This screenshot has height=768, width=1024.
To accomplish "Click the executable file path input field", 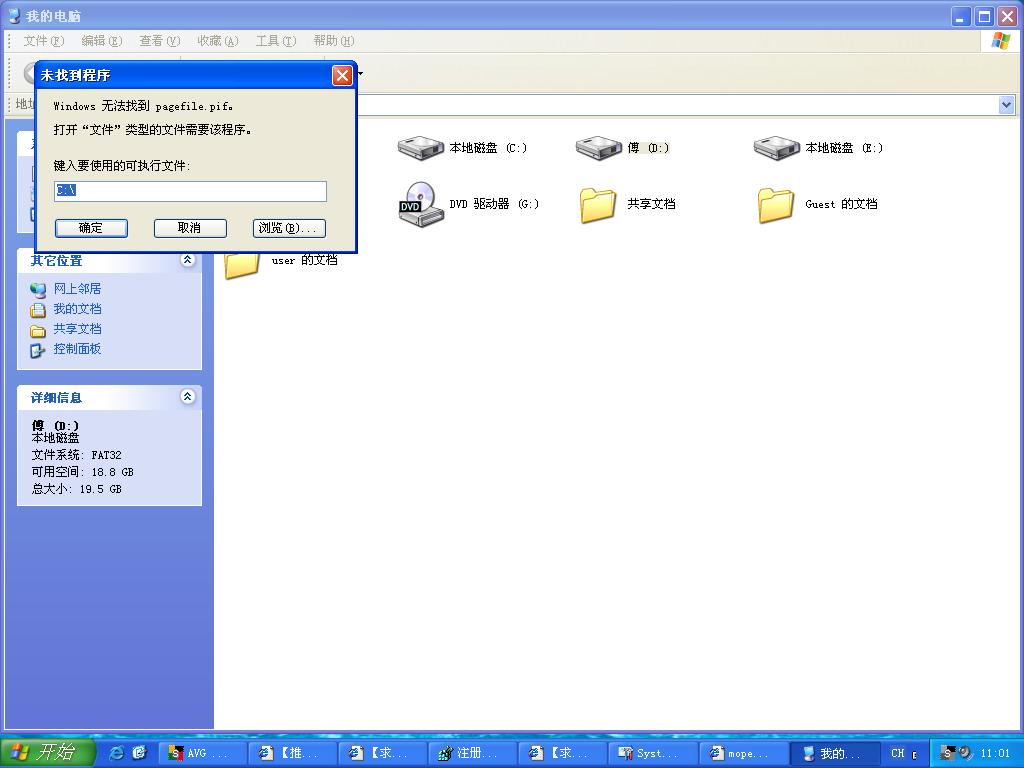I will [x=190, y=191].
